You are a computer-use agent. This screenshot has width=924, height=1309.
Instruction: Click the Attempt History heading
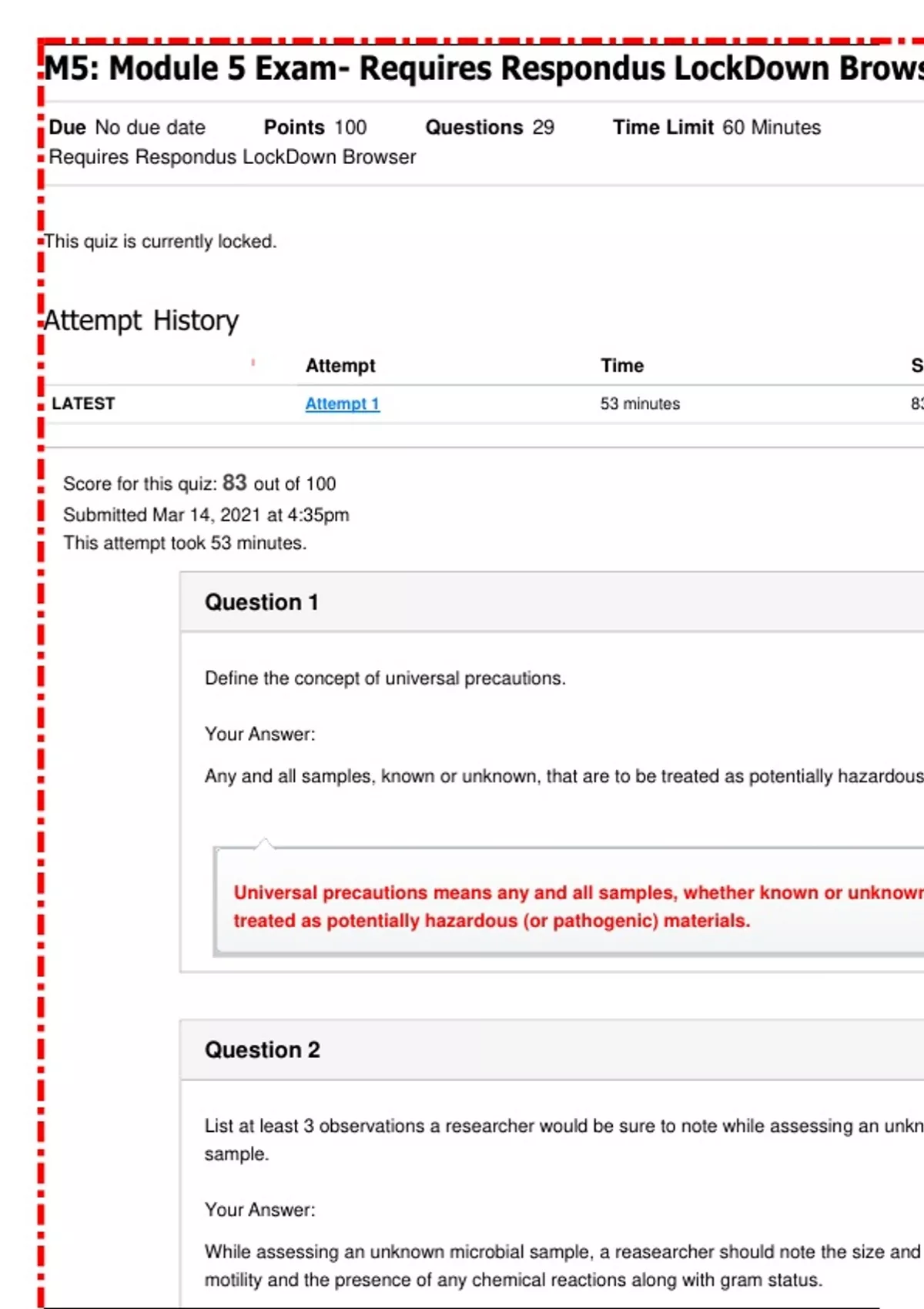point(142,320)
